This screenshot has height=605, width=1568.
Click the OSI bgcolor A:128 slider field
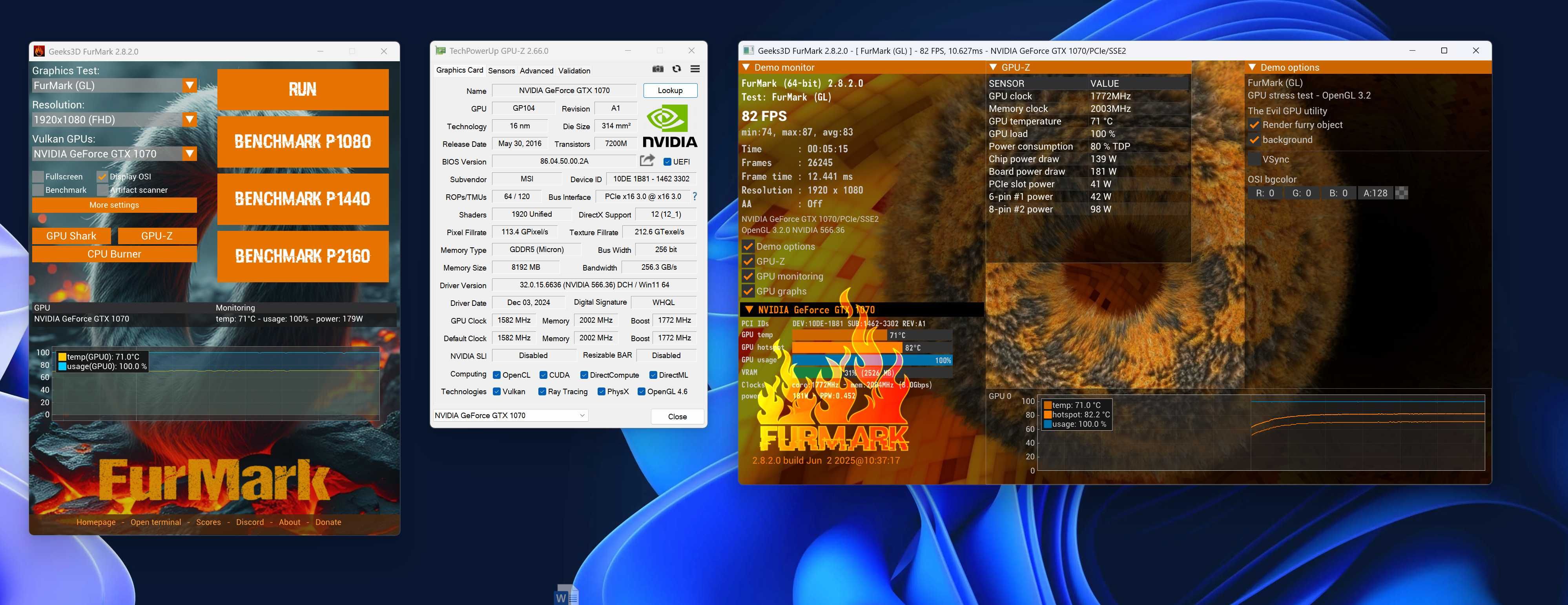(x=1375, y=193)
